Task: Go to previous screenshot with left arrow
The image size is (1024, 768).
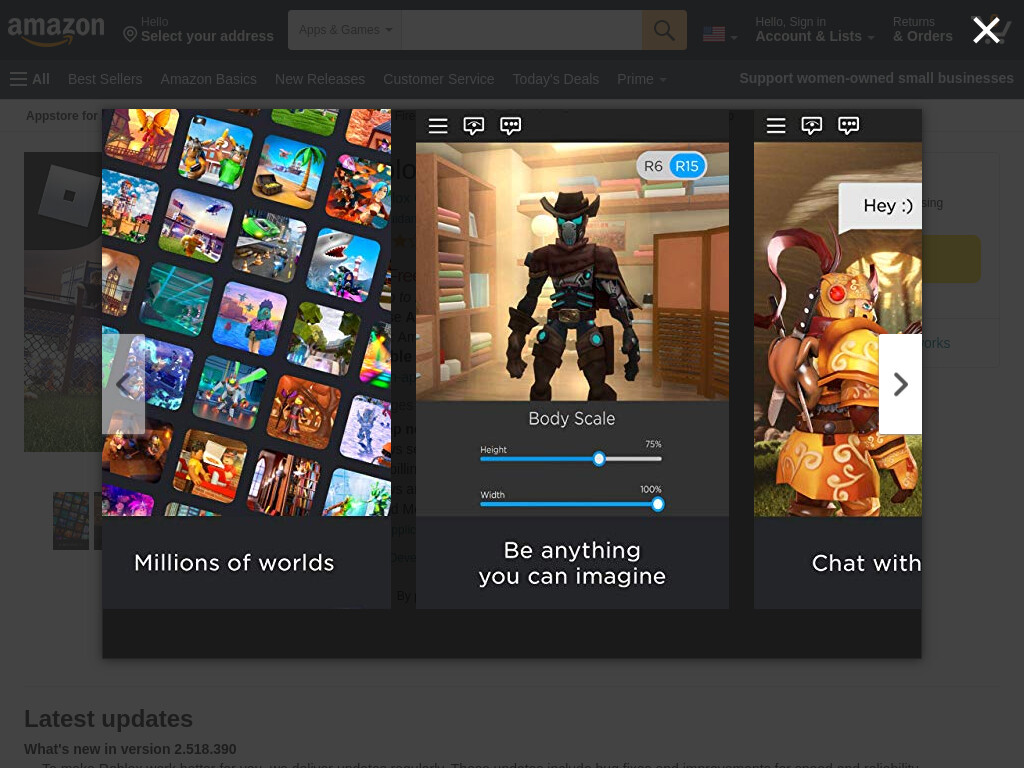Action: 123,384
